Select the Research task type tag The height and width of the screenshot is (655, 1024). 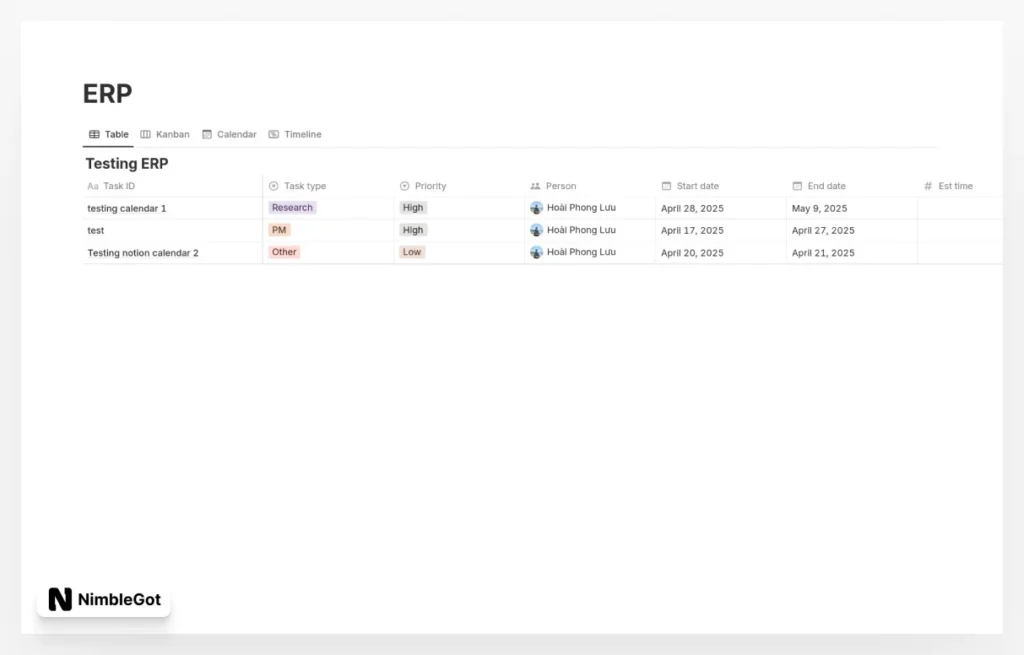pos(292,207)
